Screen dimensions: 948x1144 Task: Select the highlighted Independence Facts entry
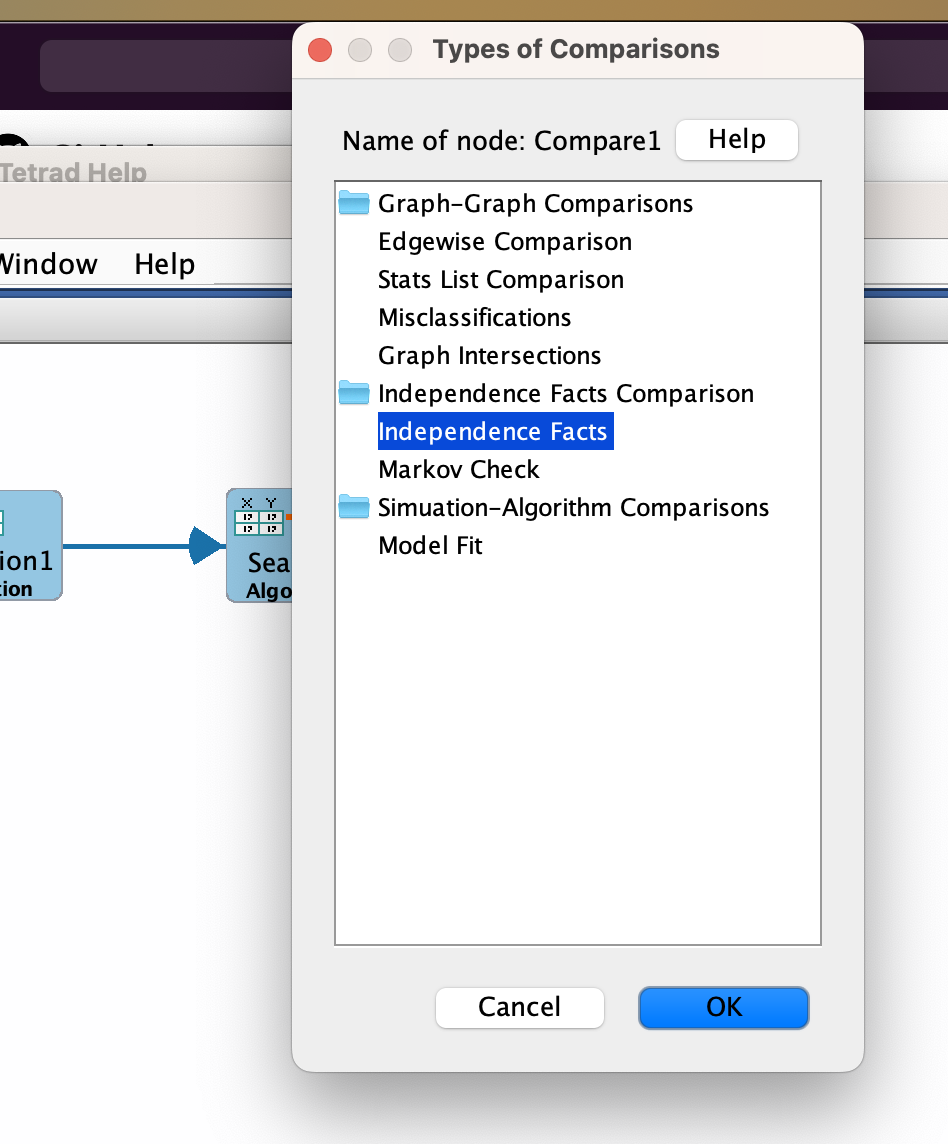pyautogui.click(x=495, y=431)
